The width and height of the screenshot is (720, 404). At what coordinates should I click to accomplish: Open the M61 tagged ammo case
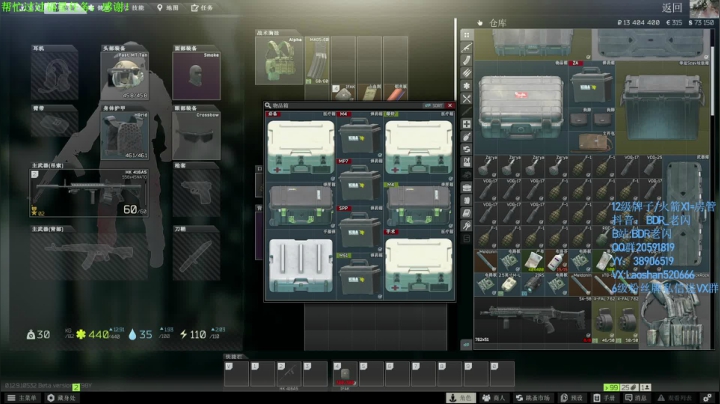(x=360, y=276)
